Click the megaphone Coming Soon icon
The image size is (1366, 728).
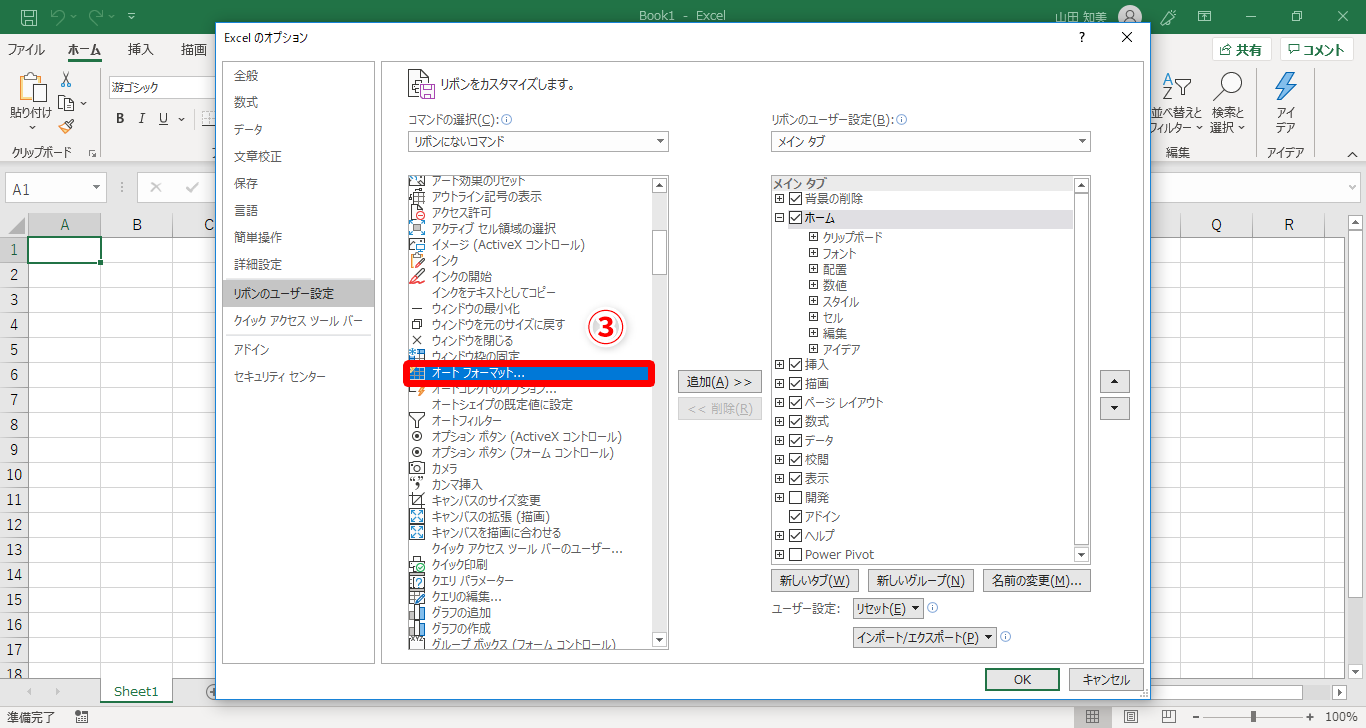pos(1167,16)
